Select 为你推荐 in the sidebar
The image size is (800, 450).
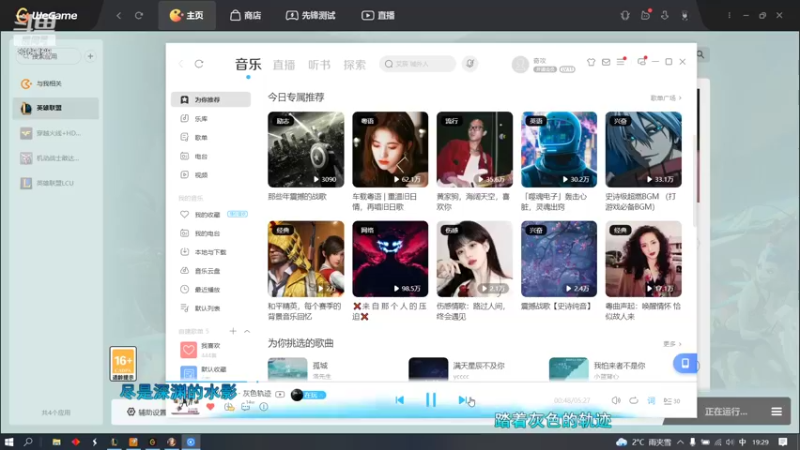pyautogui.click(x=211, y=99)
